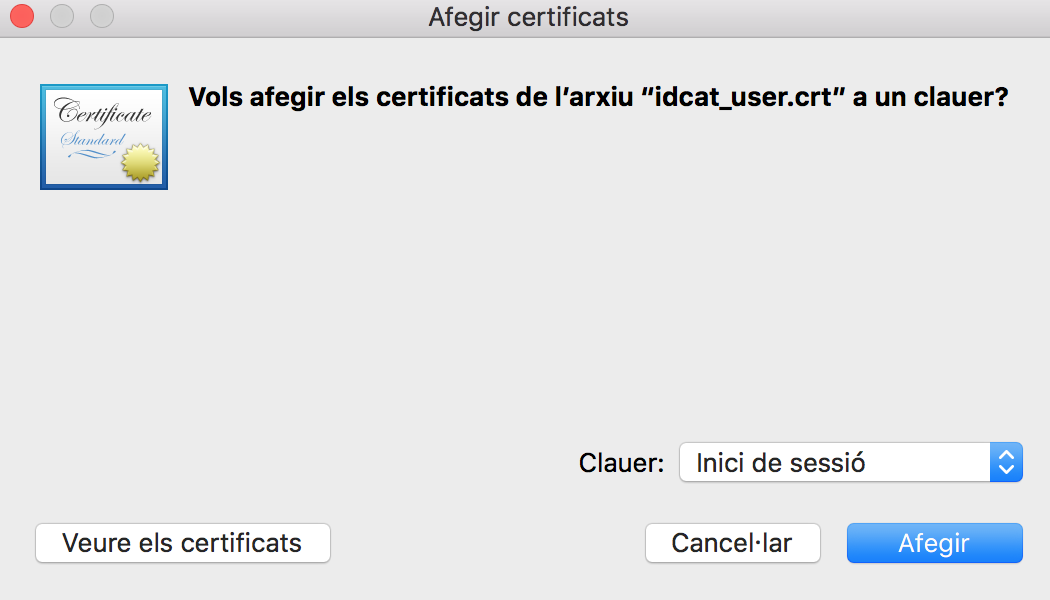Click the greyed-out minimize window button
Screen dimensions: 1050x600
[x=62, y=17]
